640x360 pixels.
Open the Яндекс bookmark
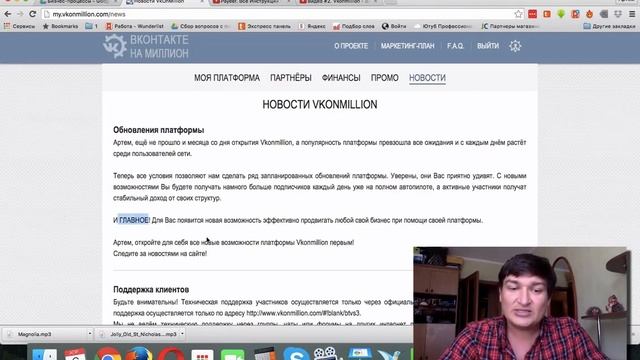pyautogui.click(x=312, y=26)
